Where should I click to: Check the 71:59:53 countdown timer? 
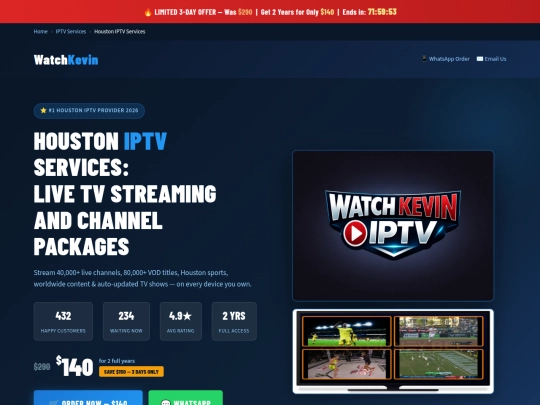pyautogui.click(x=382, y=12)
